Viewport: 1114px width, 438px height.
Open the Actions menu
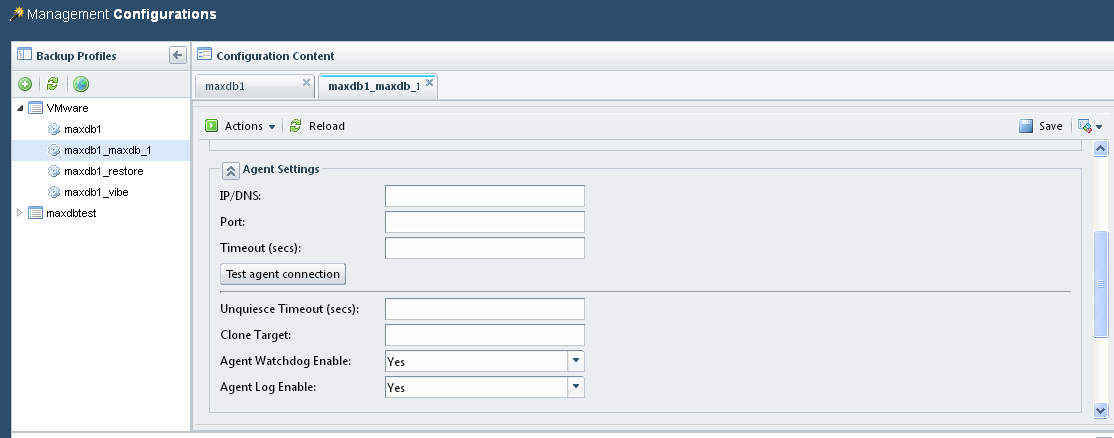[240, 126]
